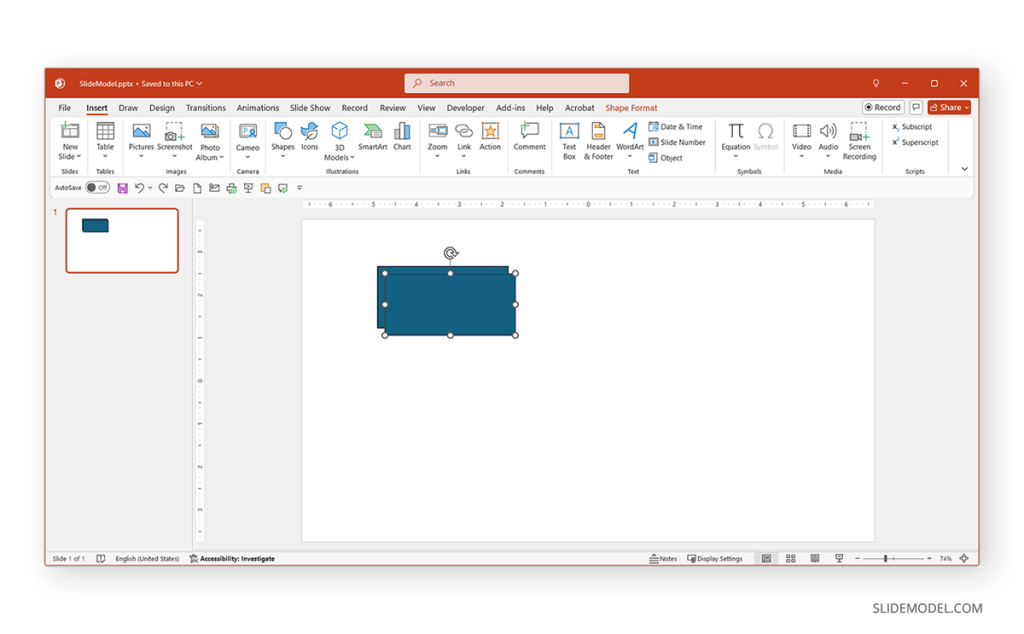Toggle the Notes pane
Screen dimensions: 1024x634
coord(663,559)
